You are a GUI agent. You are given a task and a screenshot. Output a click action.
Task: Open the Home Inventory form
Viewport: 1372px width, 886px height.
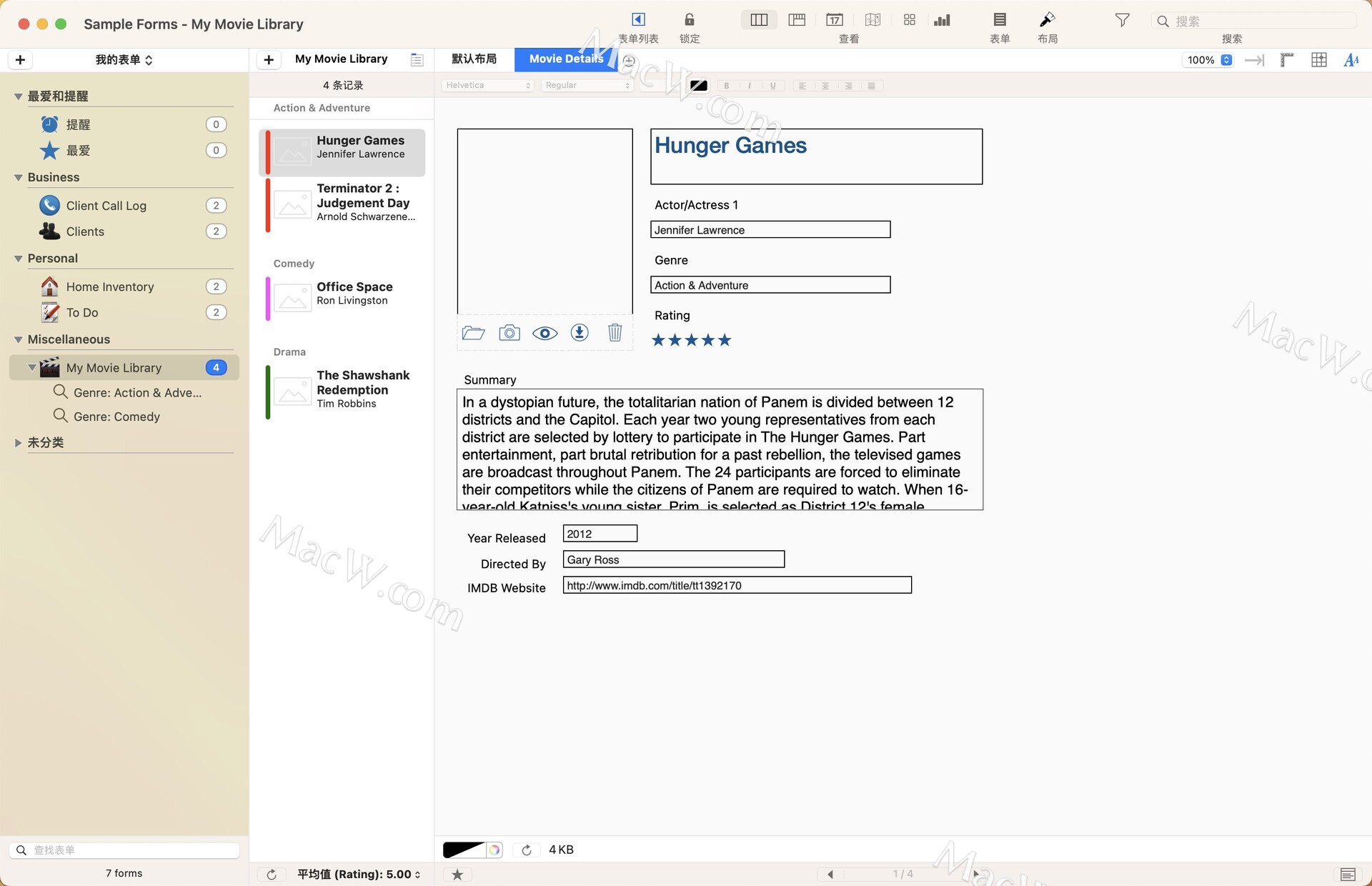click(133, 287)
